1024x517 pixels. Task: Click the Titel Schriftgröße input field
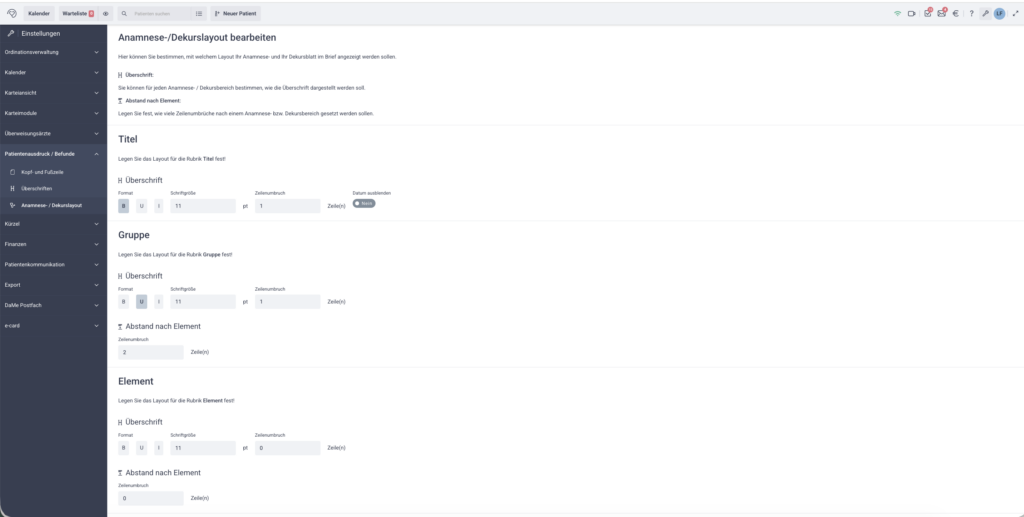point(203,206)
